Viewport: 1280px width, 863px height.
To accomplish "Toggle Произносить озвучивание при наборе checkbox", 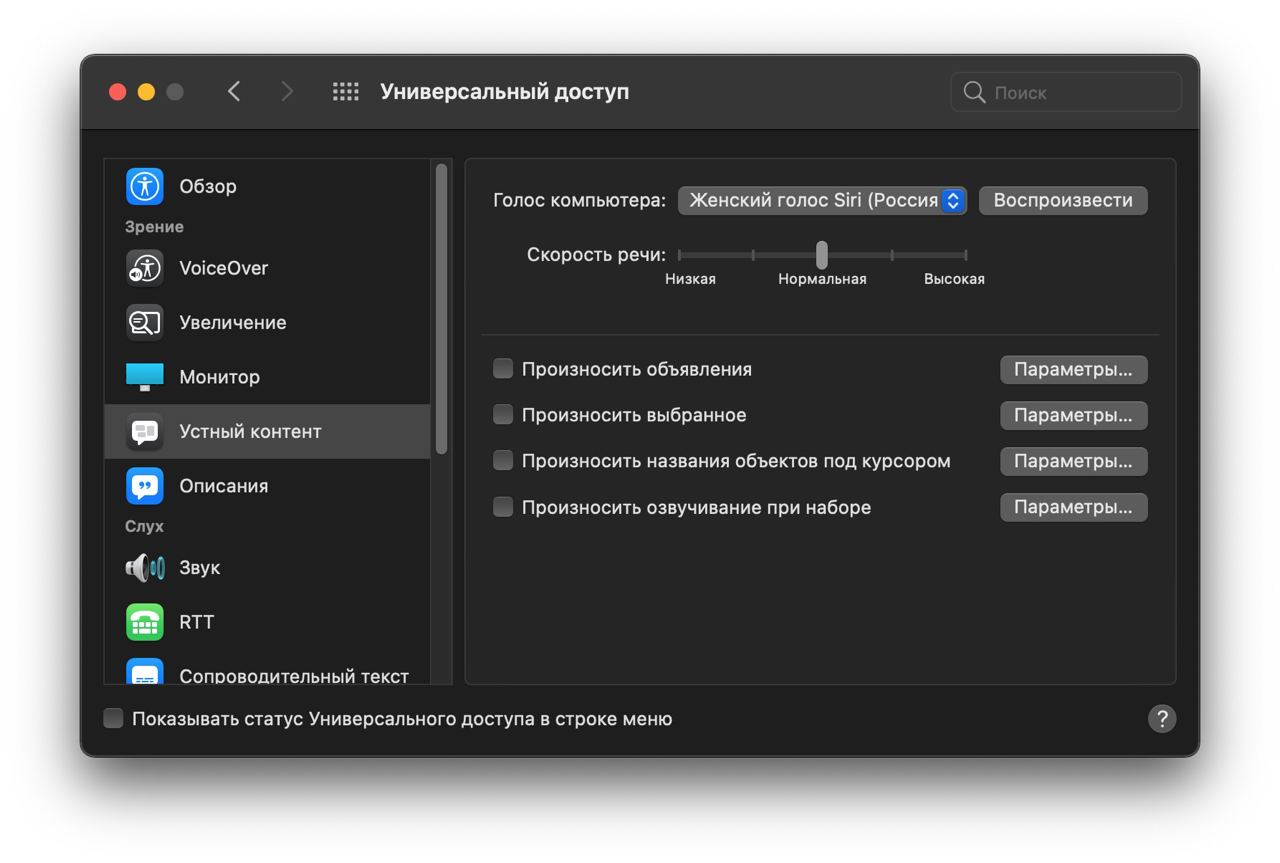I will pos(503,507).
